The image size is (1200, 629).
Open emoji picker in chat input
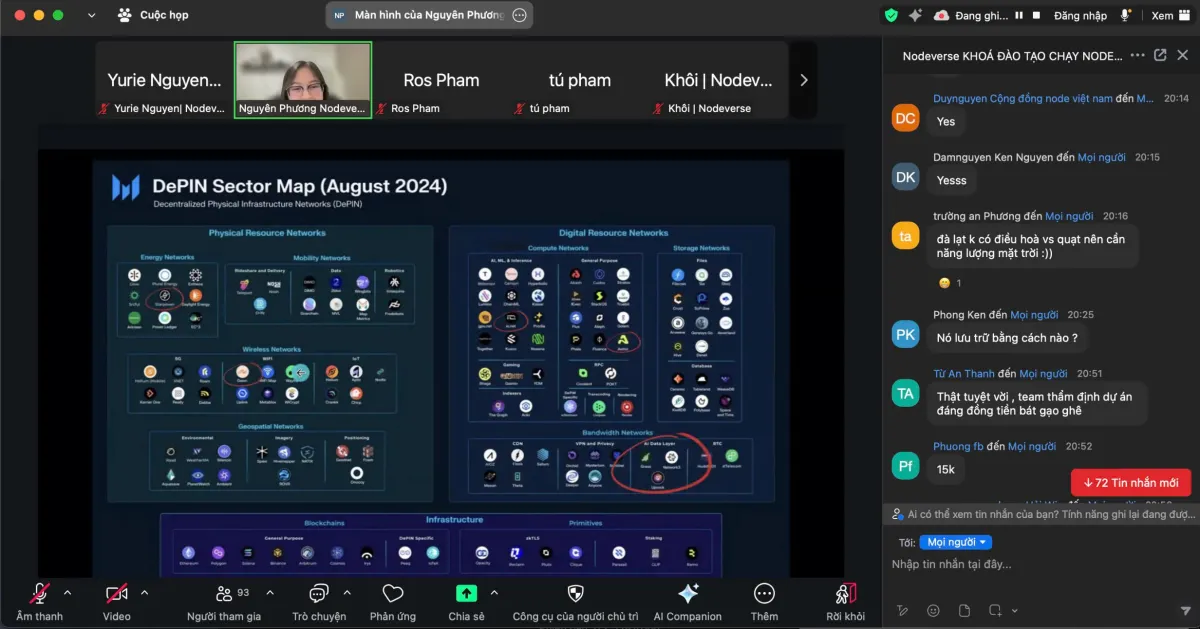tap(934, 610)
